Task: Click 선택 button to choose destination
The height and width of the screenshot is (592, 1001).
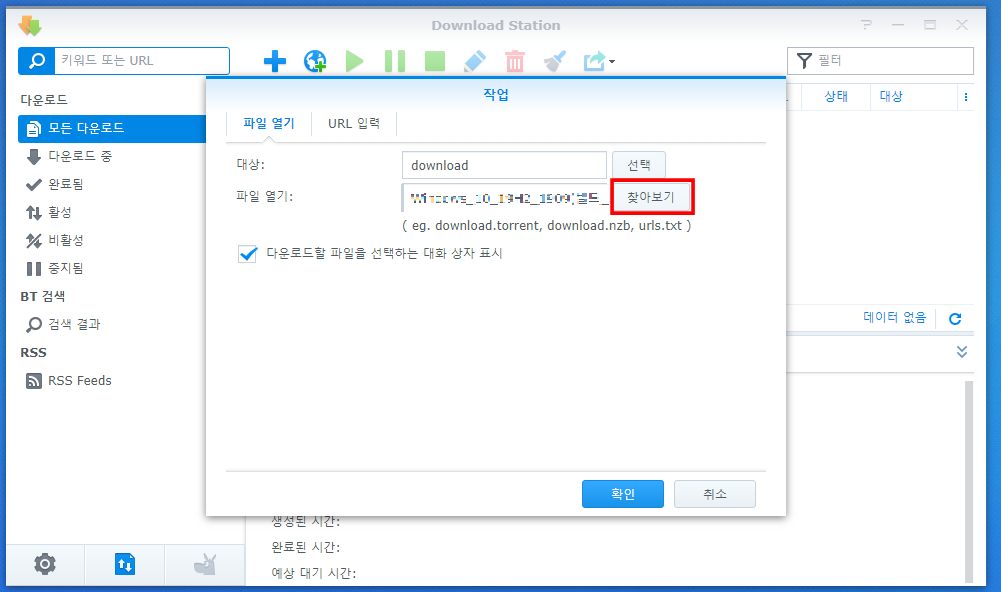Action: coord(638,165)
